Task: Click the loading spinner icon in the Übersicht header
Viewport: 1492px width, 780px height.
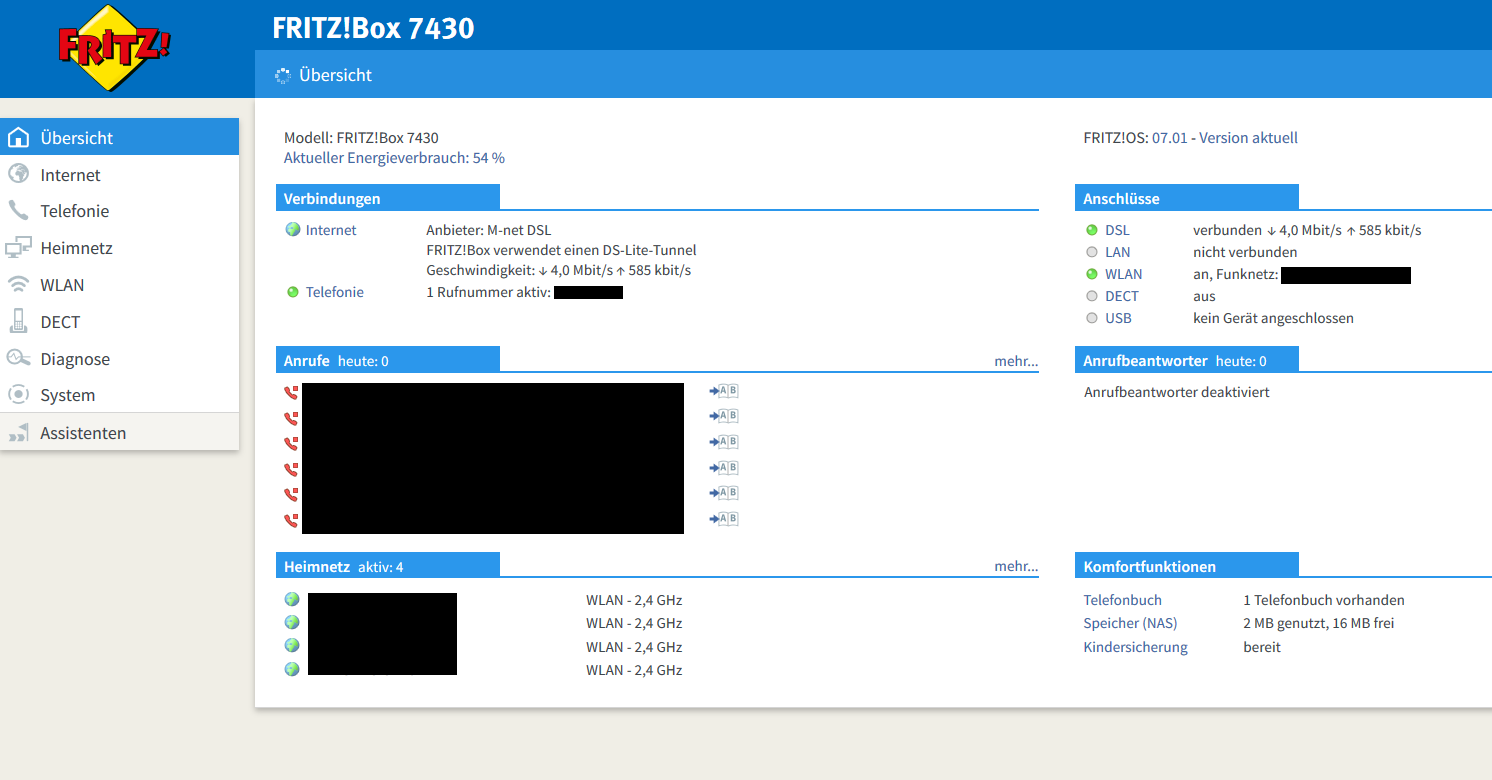Action: (283, 75)
